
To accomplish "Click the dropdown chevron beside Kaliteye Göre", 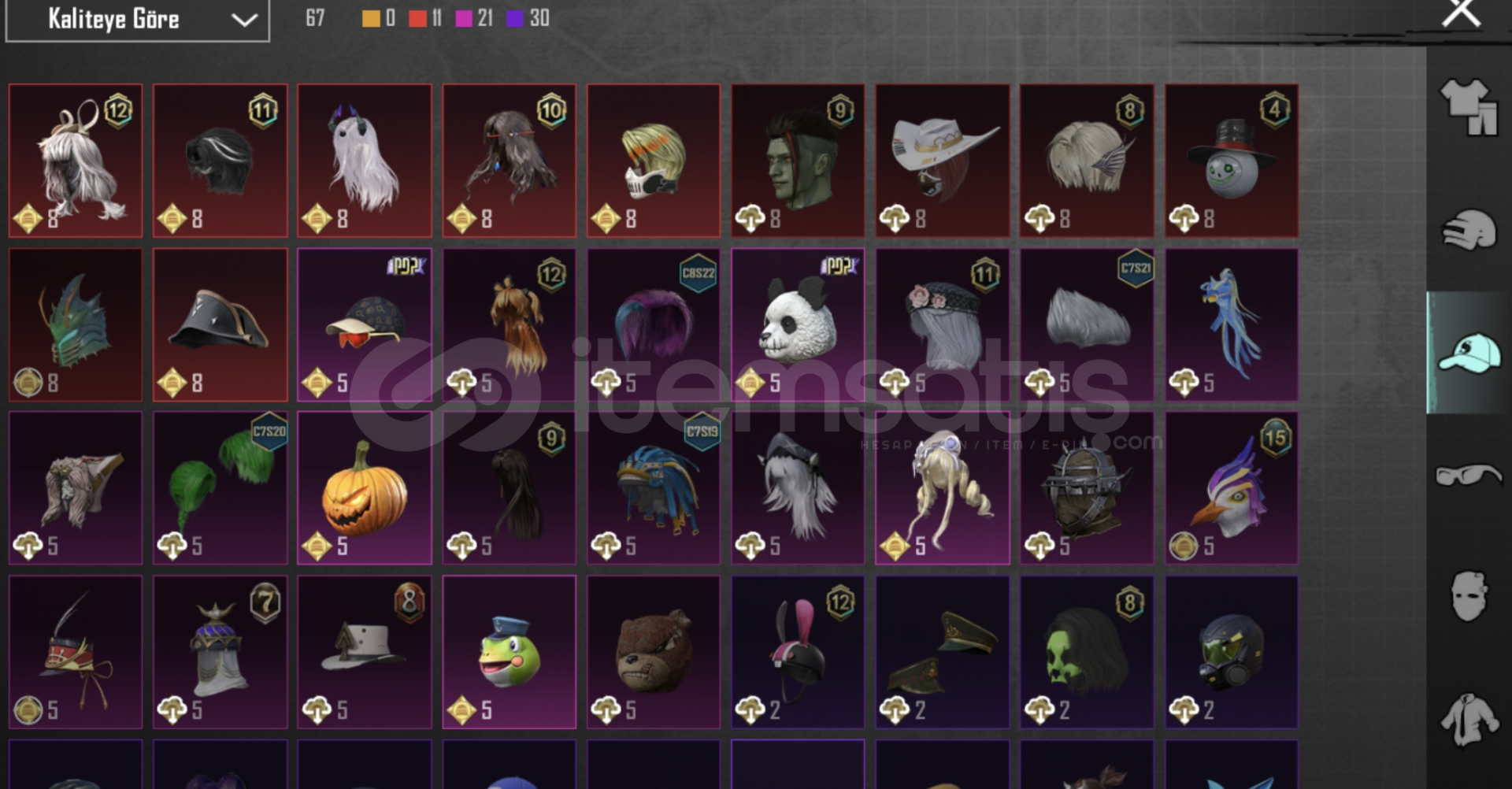I will 245,20.
